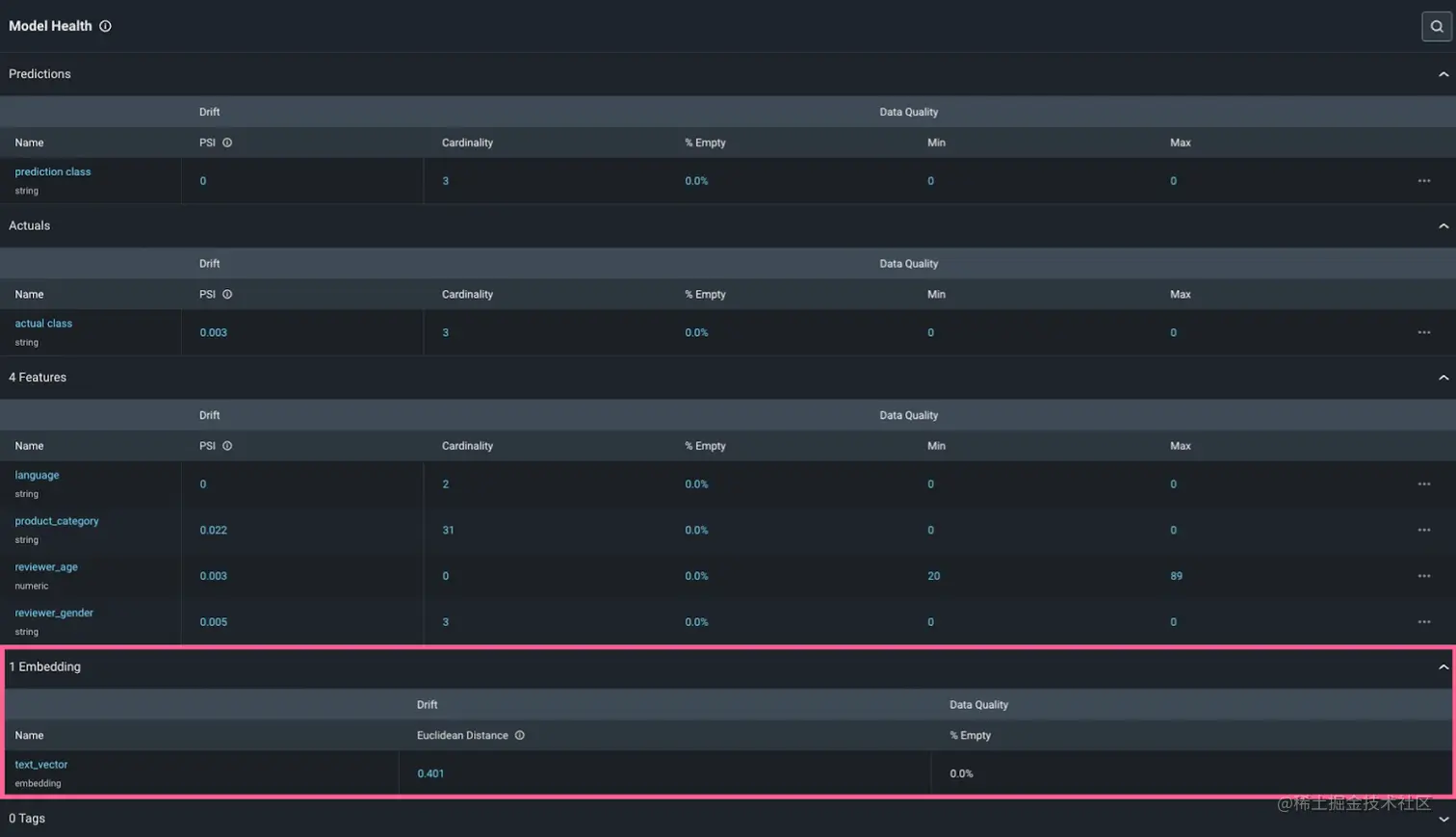Viewport: 1456px width, 837px height.
Task: Open the actual class link
Action: (43, 324)
